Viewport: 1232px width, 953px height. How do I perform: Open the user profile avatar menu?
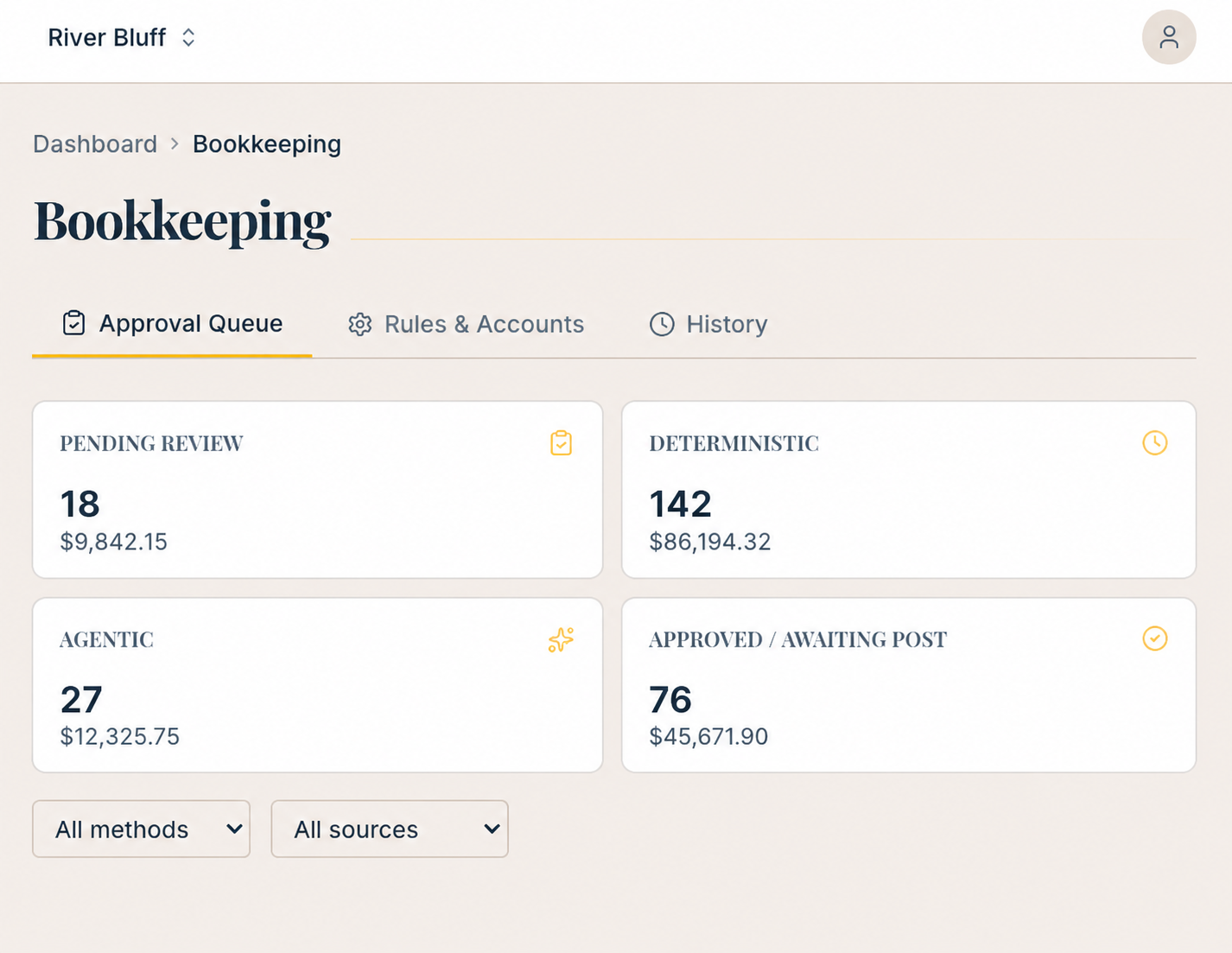[x=1168, y=37]
